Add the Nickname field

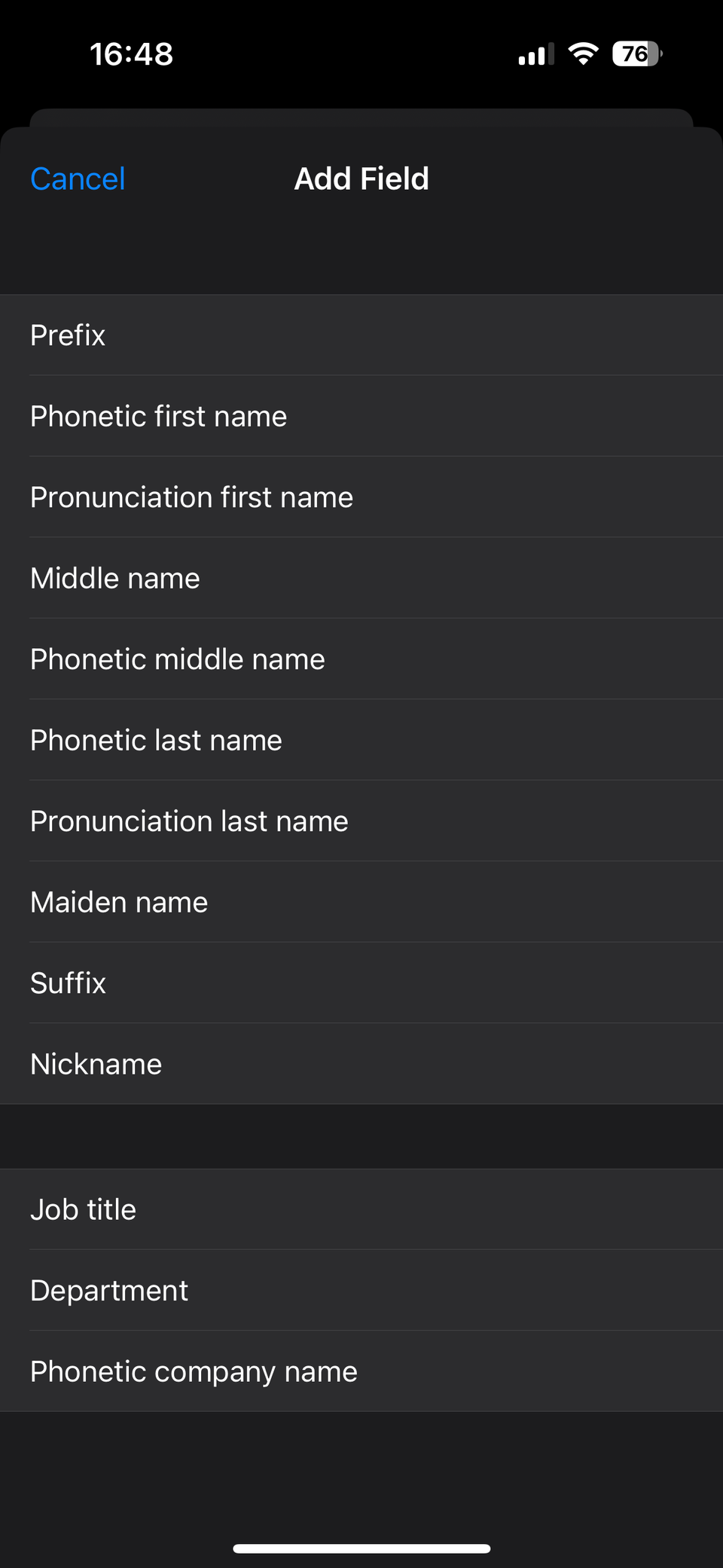click(x=96, y=1065)
